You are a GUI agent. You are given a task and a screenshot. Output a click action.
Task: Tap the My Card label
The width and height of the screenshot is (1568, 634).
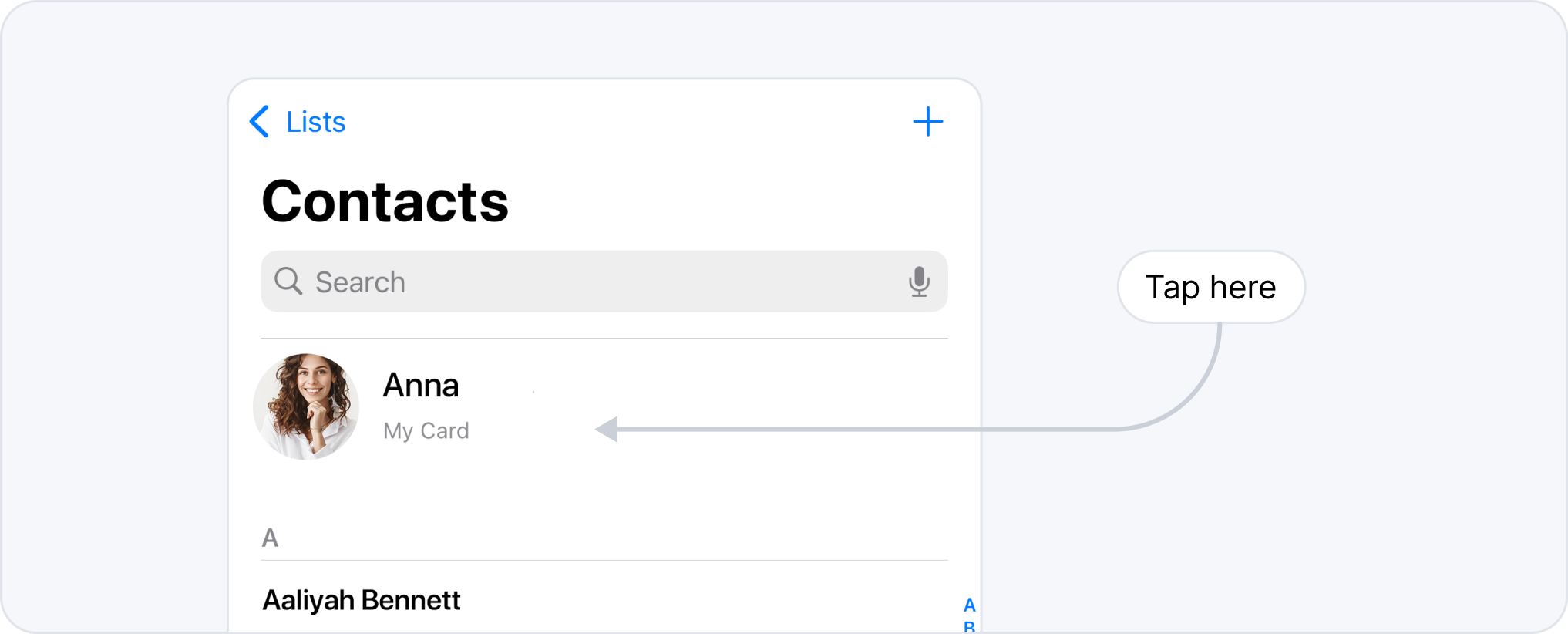pyautogui.click(x=426, y=430)
